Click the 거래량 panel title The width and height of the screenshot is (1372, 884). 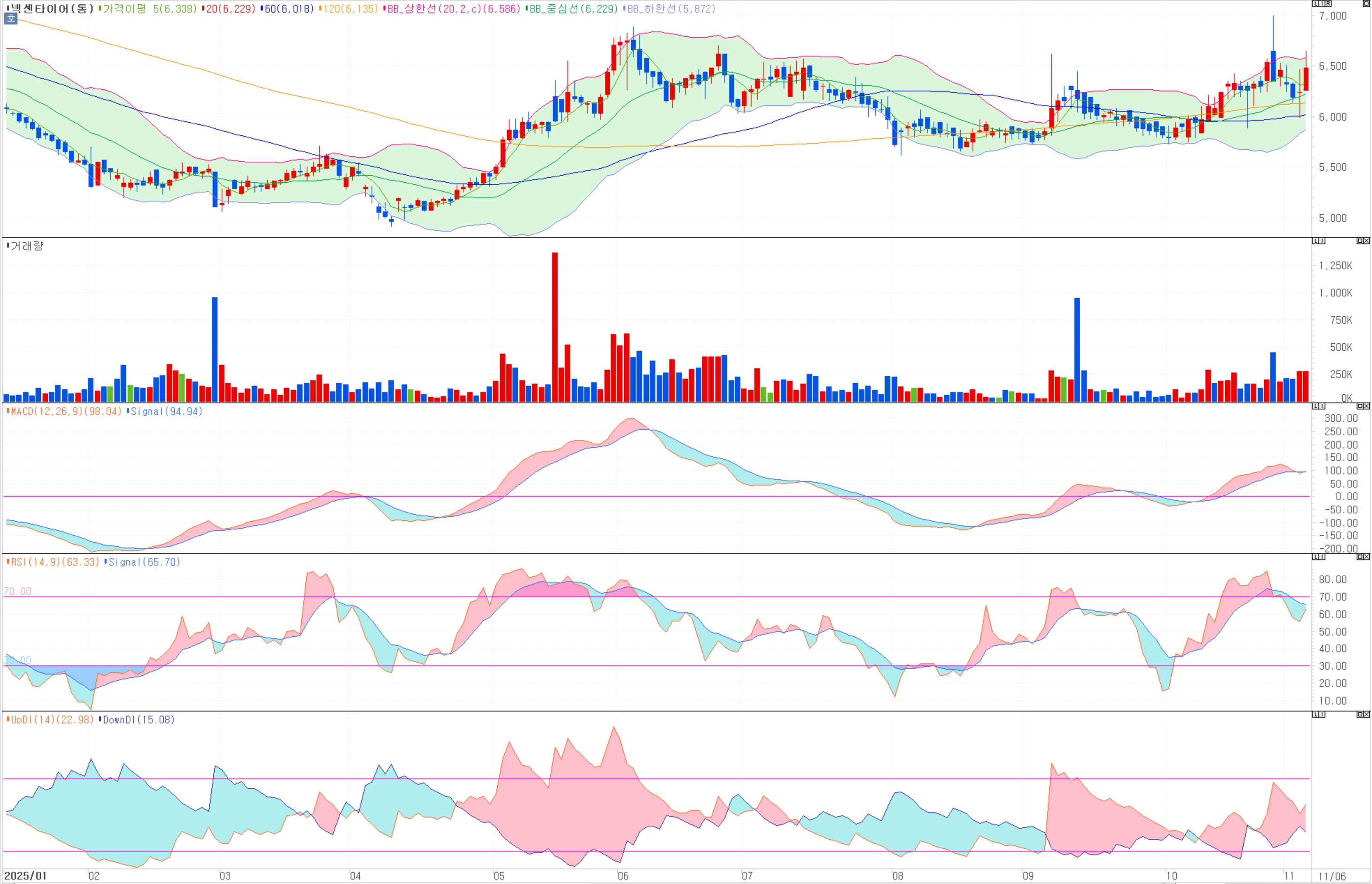click(x=26, y=246)
